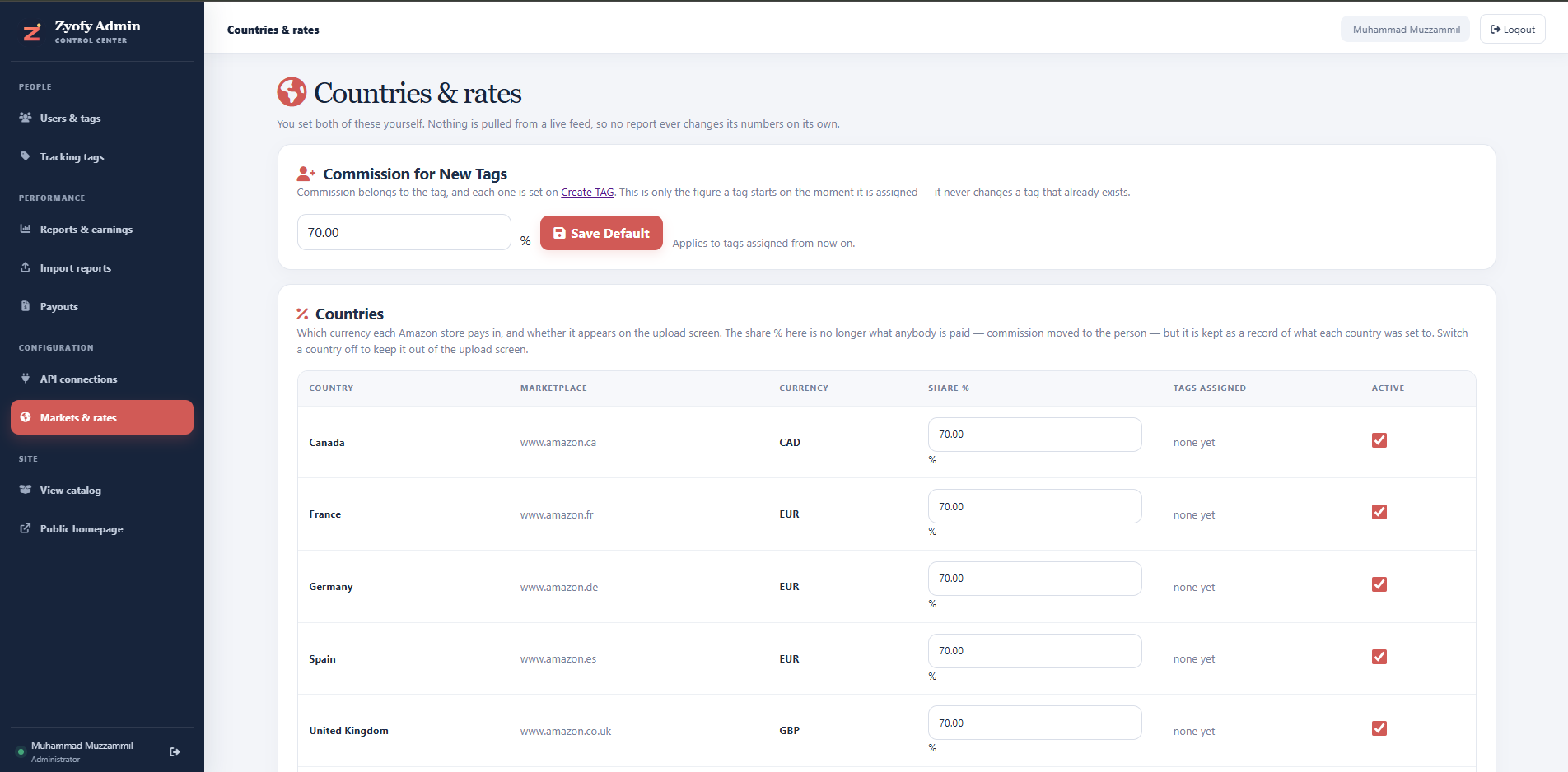Click the large globe icon beside page title
This screenshot has width=1568, height=772.
click(292, 92)
